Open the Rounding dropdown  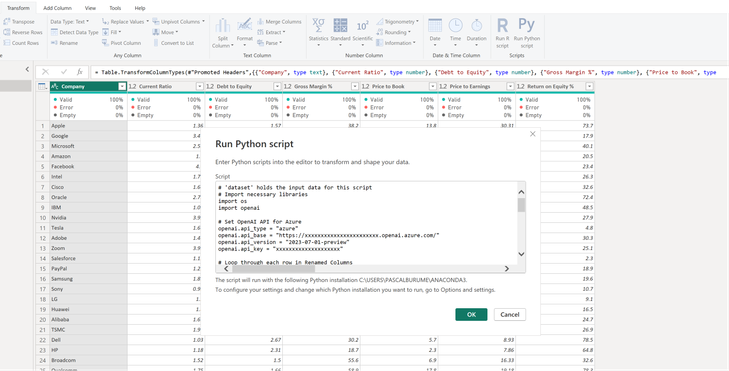[x=394, y=32]
